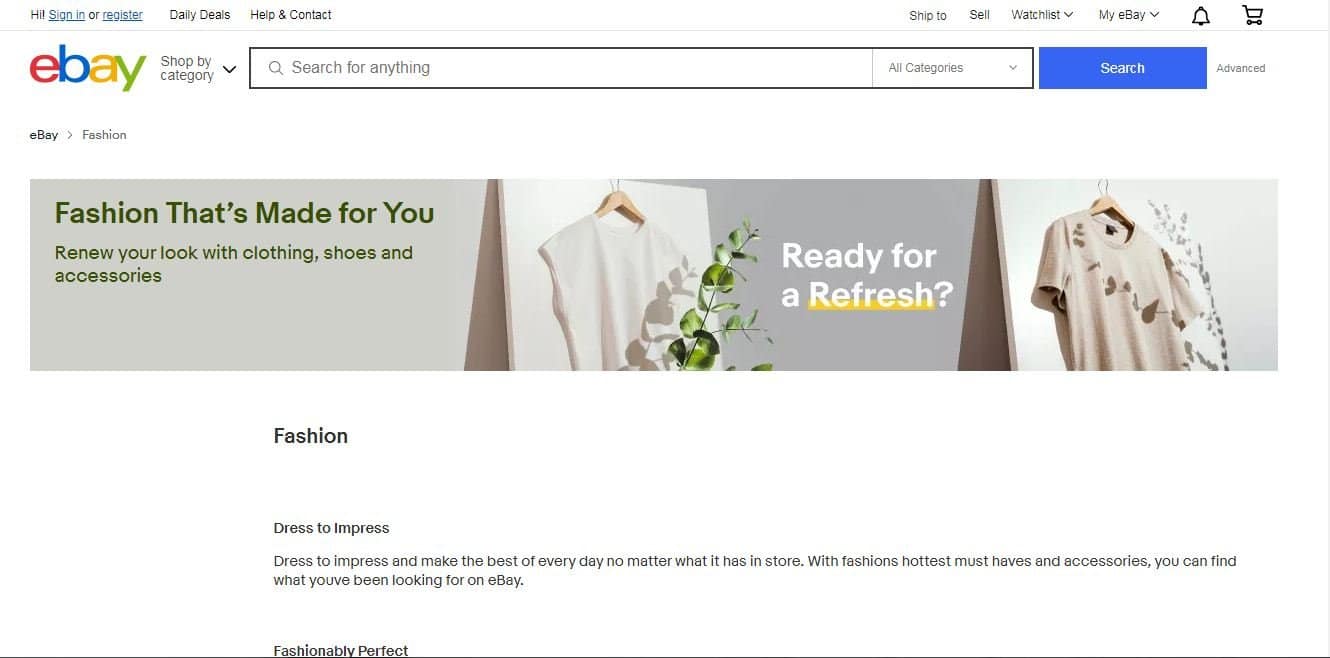Go to the eBay breadcrumb link

pos(44,135)
